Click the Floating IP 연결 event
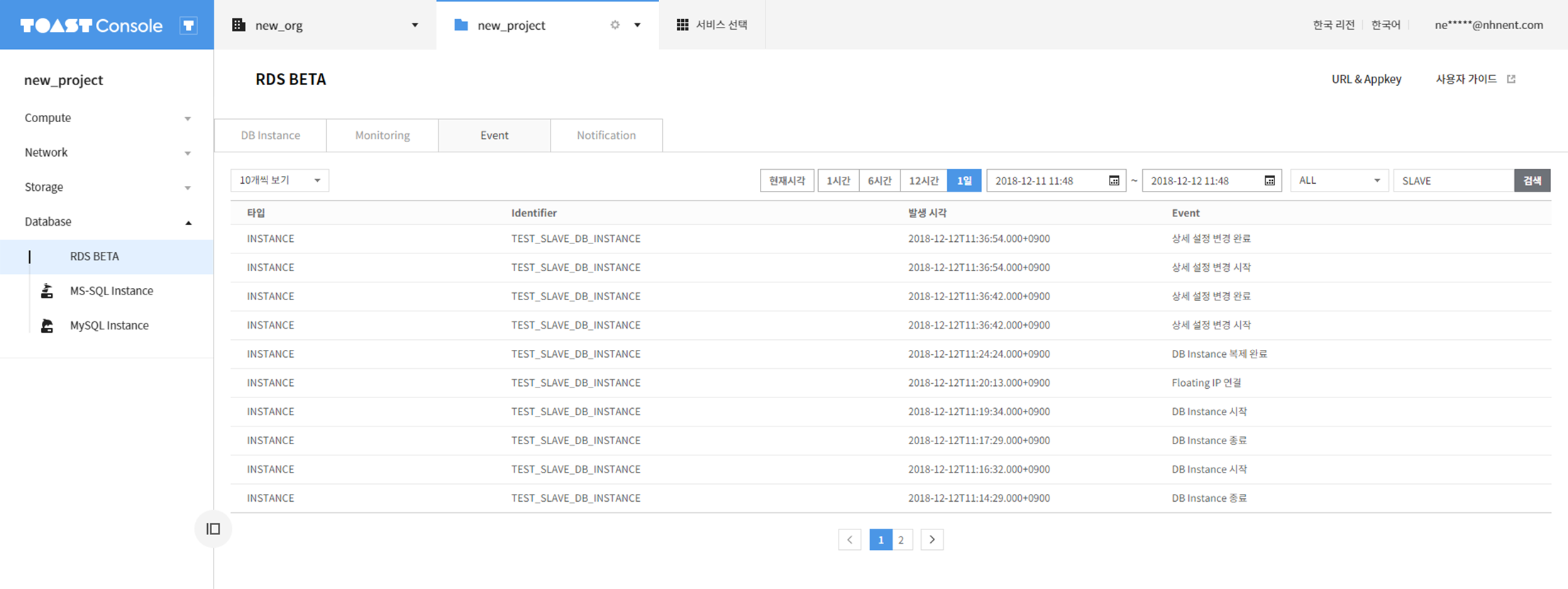The image size is (1568, 589). click(x=1206, y=382)
